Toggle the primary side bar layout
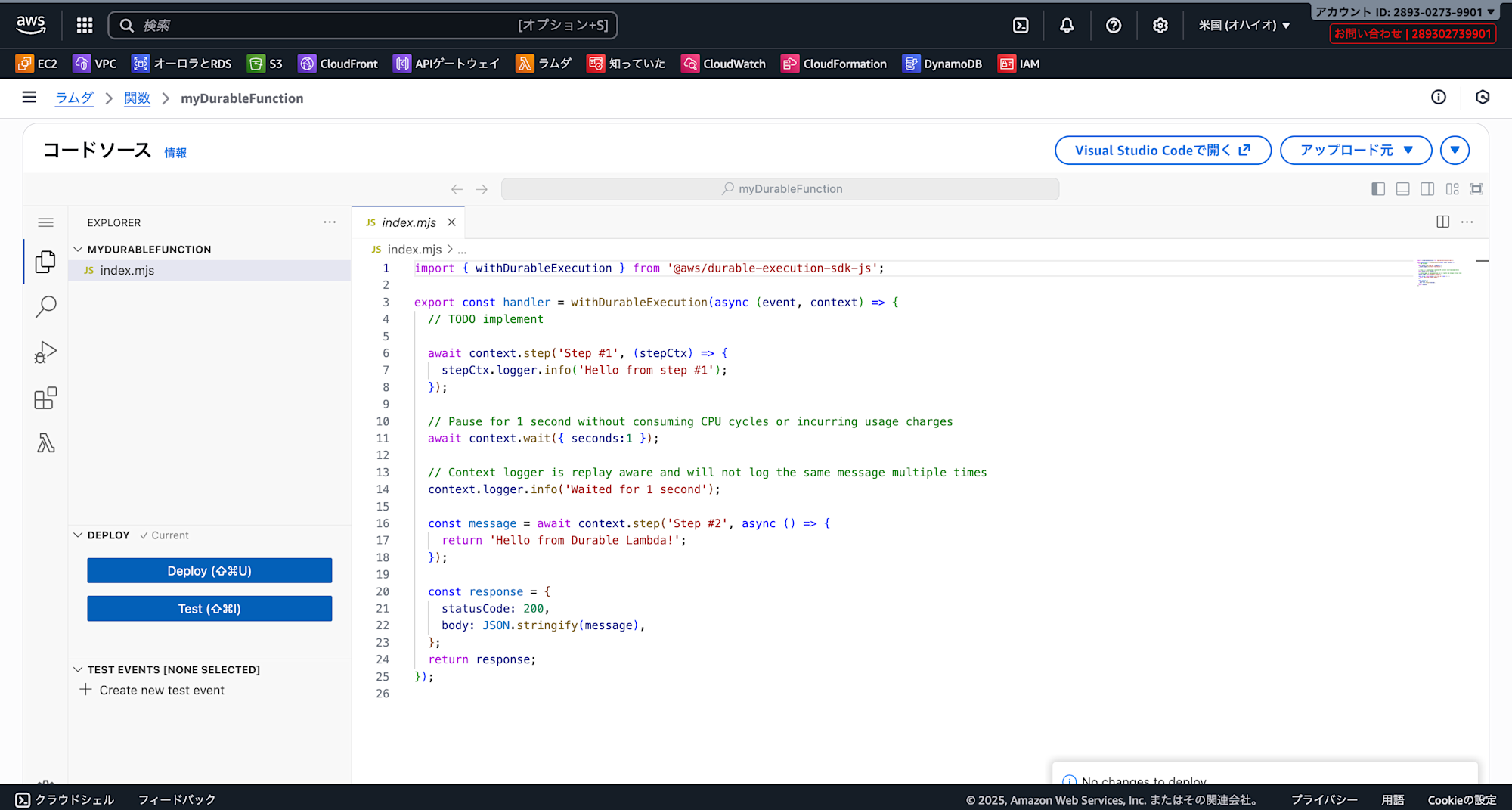The height and width of the screenshot is (810, 1512). point(1378,189)
